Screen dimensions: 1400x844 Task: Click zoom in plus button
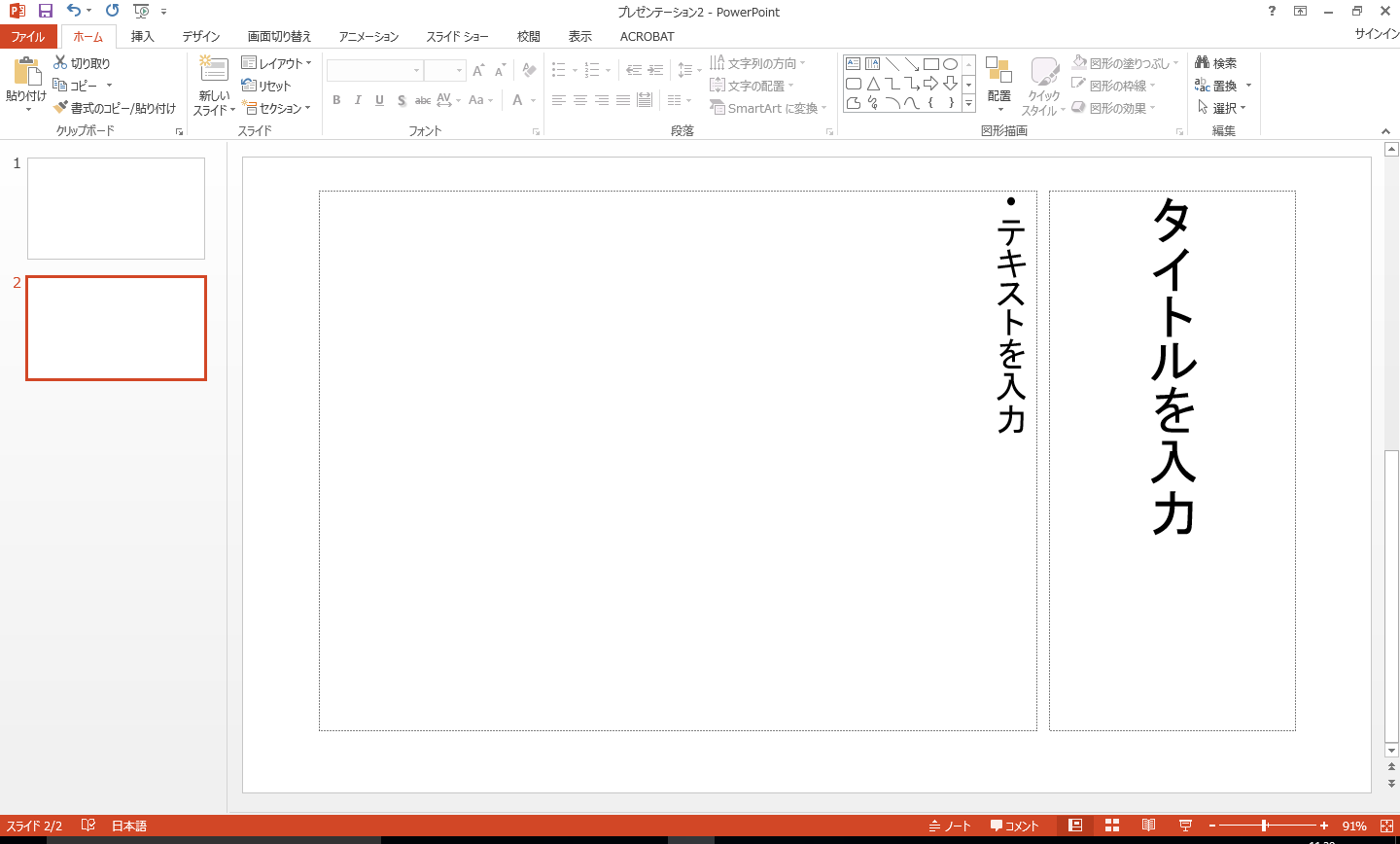(1324, 826)
